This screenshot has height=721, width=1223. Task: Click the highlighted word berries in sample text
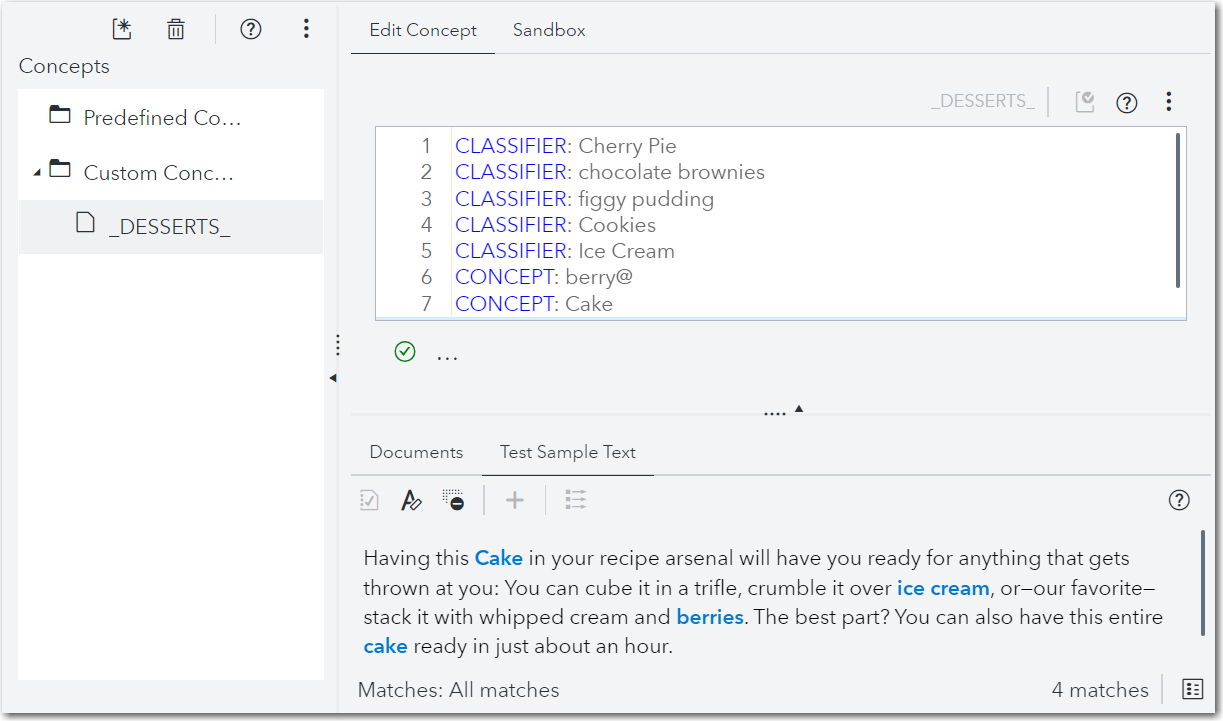click(x=710, y=617)
